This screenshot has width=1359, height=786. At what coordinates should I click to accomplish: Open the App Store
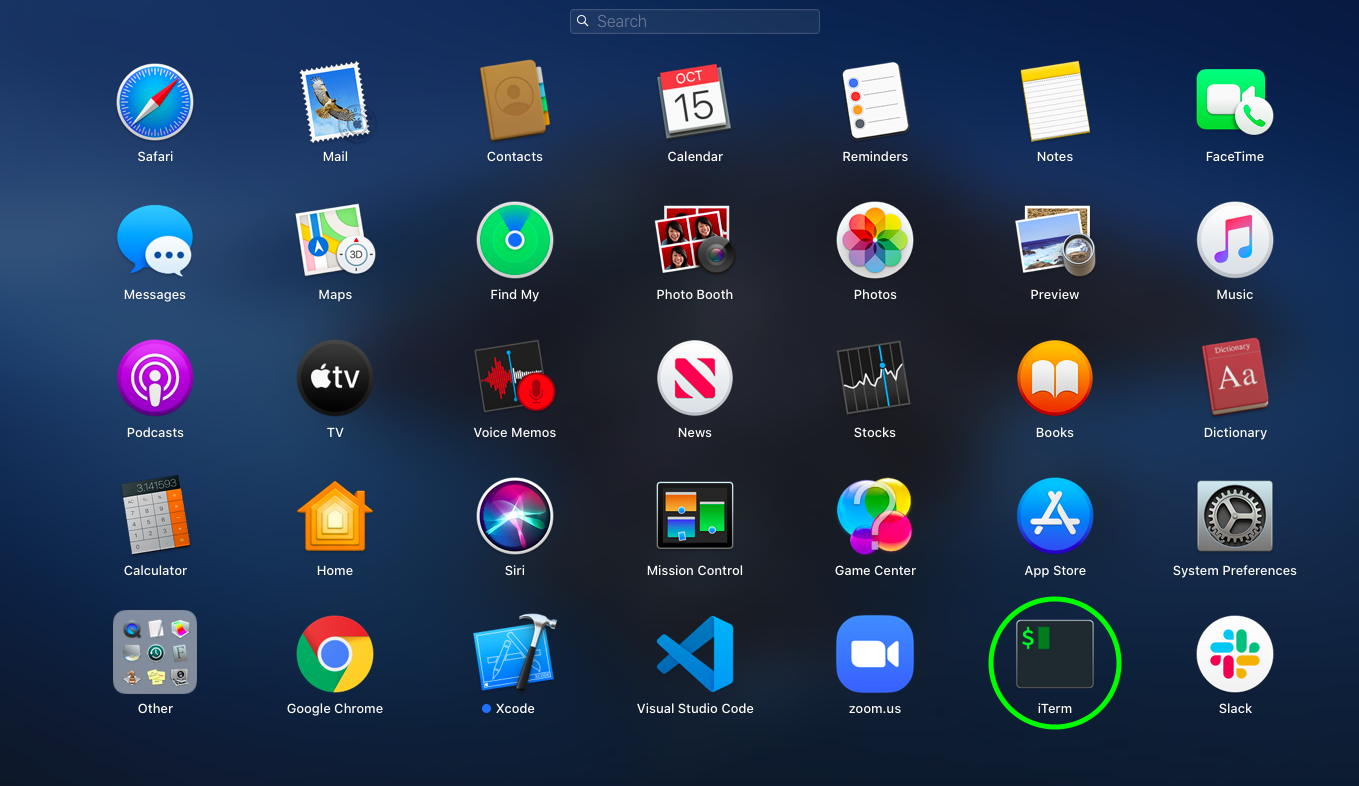(1055, 516)
